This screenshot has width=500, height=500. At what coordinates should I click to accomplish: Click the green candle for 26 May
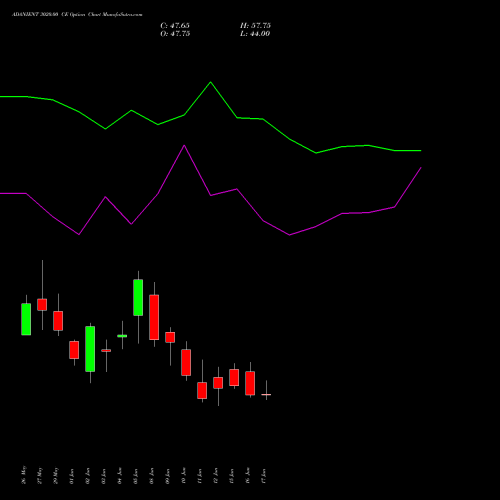[x=26, y=319]
